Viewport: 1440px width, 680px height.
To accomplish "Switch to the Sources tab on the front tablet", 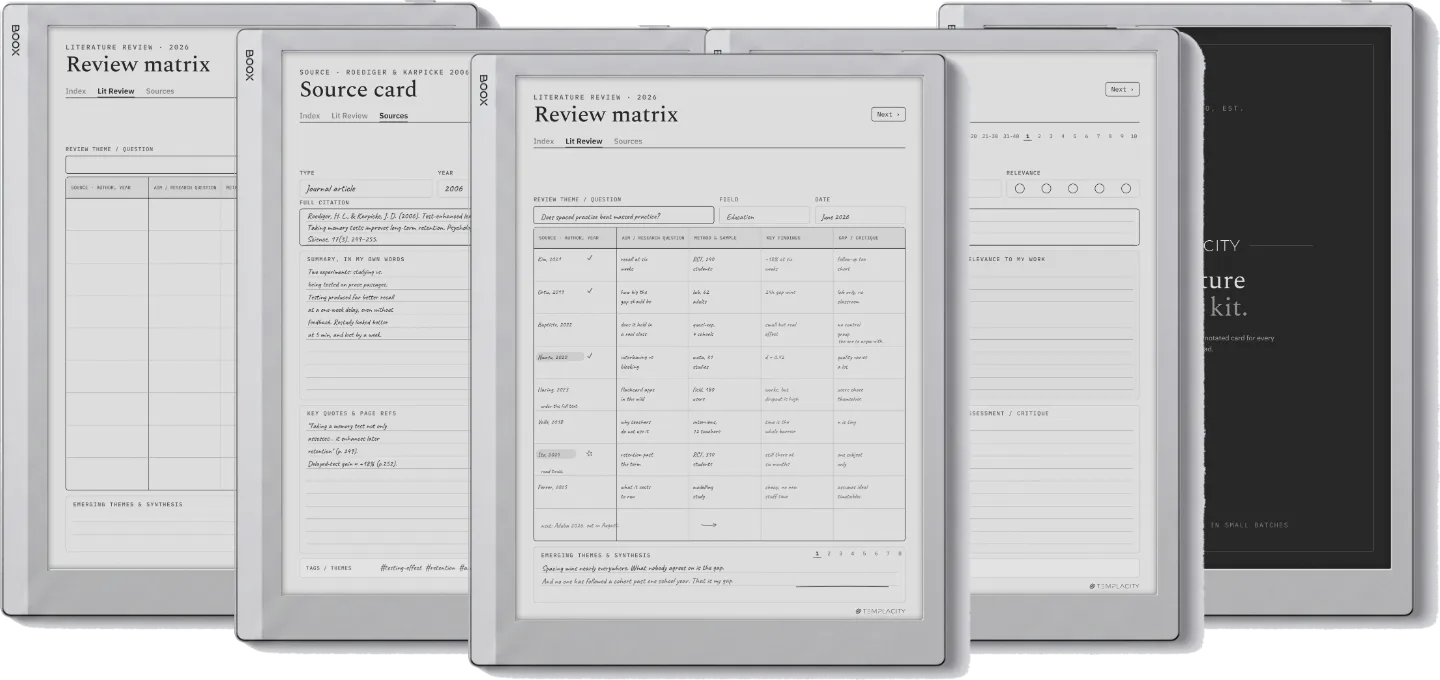I will click(x=628, y=141).
